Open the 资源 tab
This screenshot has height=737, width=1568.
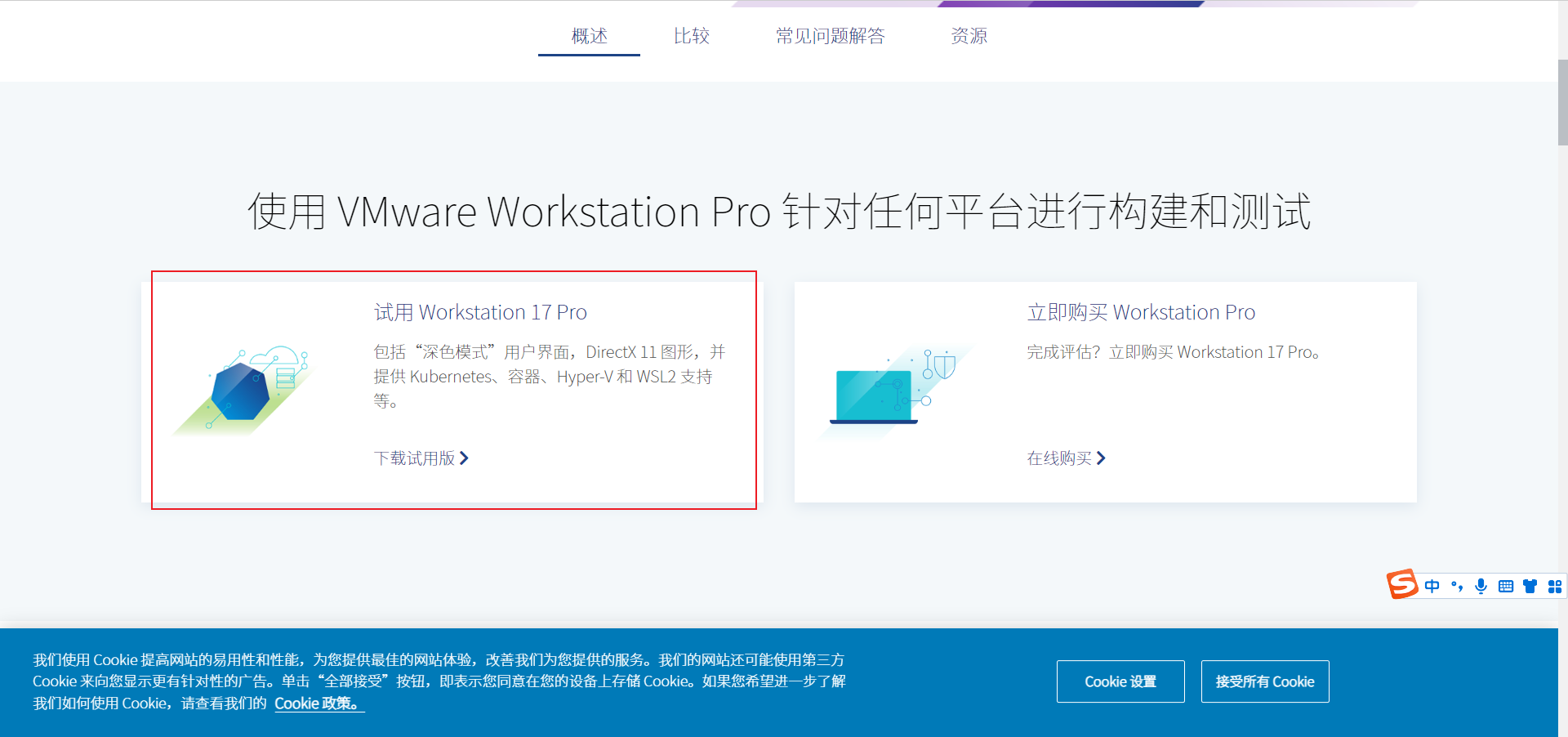coord(969,36)
